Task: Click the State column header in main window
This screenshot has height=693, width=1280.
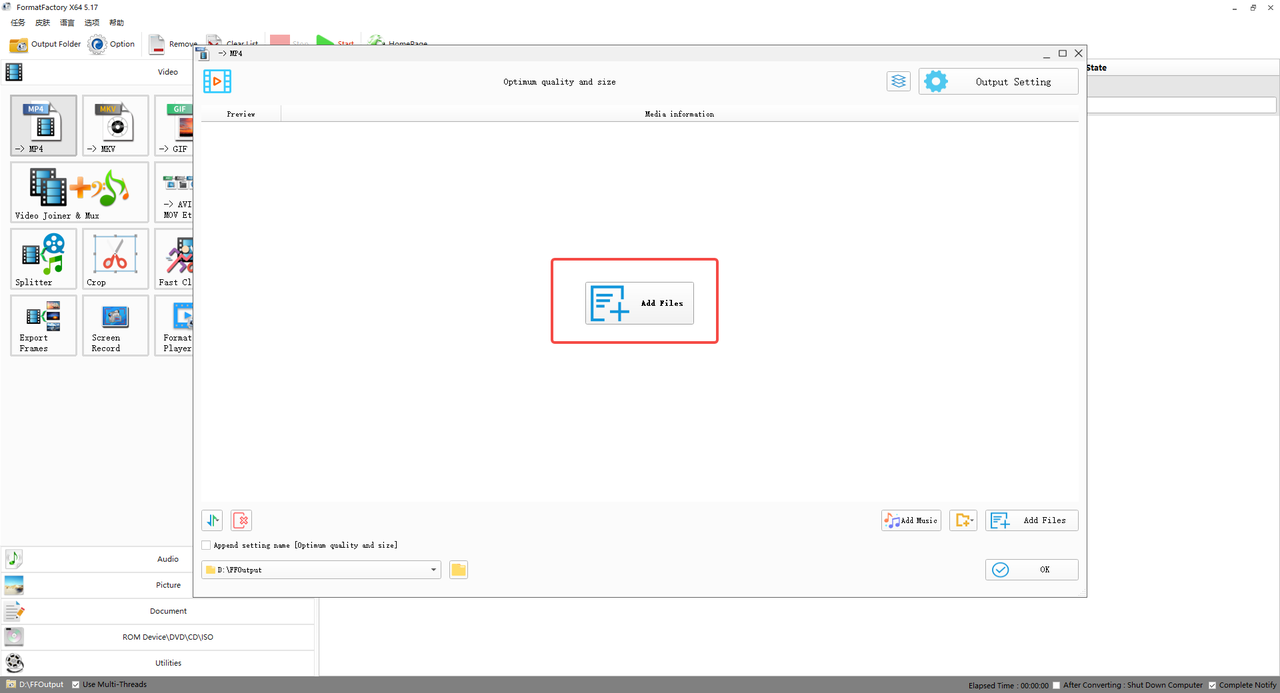Action: [x=1096, y=68]
